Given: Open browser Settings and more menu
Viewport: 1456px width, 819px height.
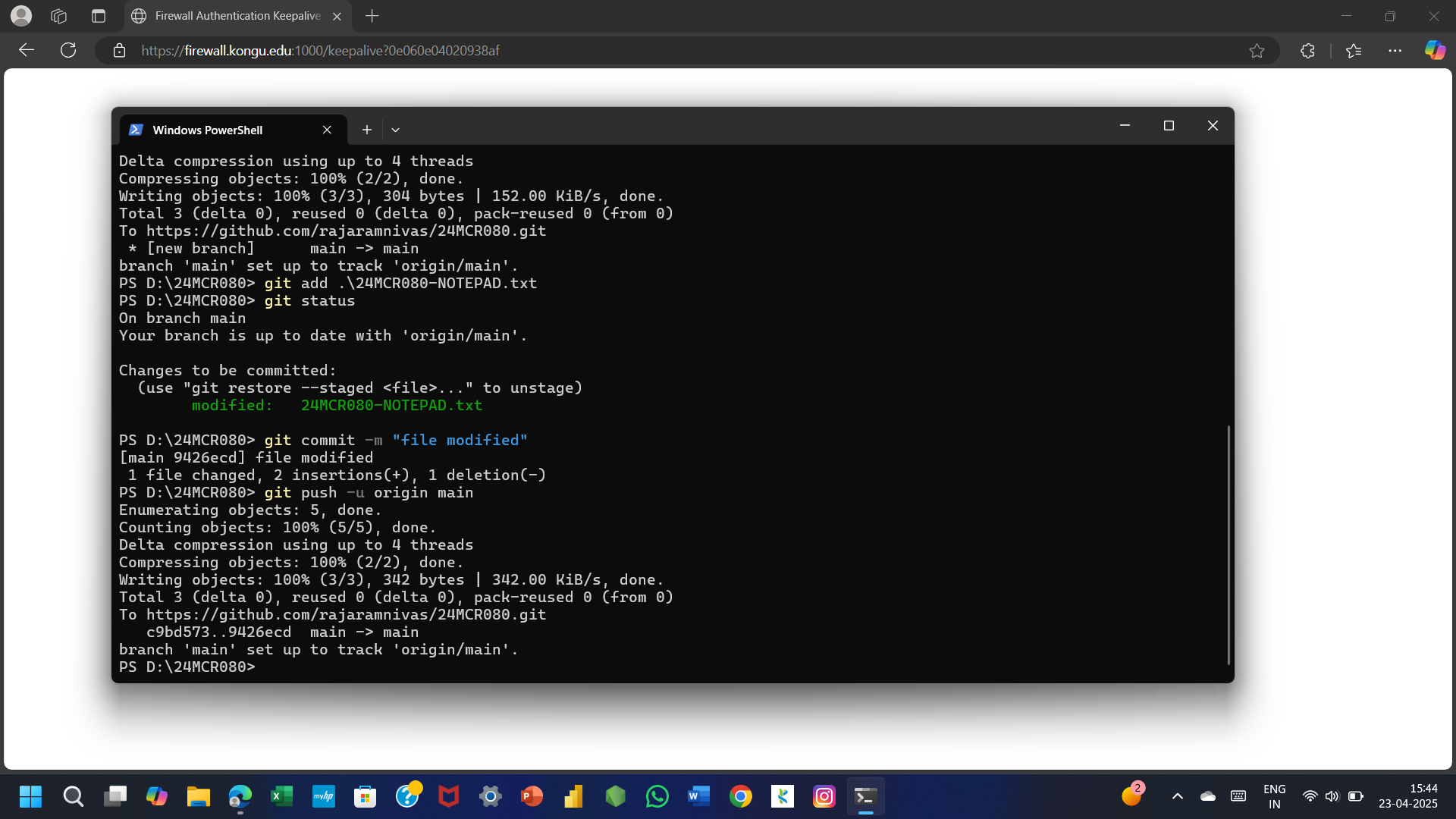Looking at the screenshot, I should click(1395, 51).
